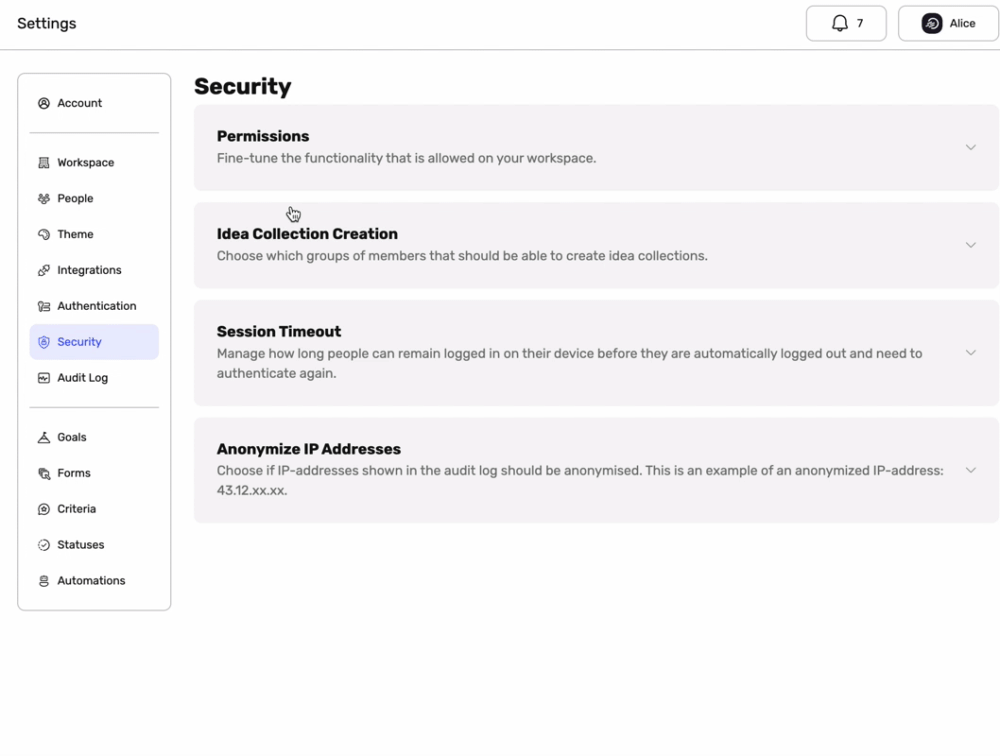Click 'Fine-tune the functionality' description text
Image resolution: width=1000 pixels, height=756 pixels.
click(x=406, y=158)
